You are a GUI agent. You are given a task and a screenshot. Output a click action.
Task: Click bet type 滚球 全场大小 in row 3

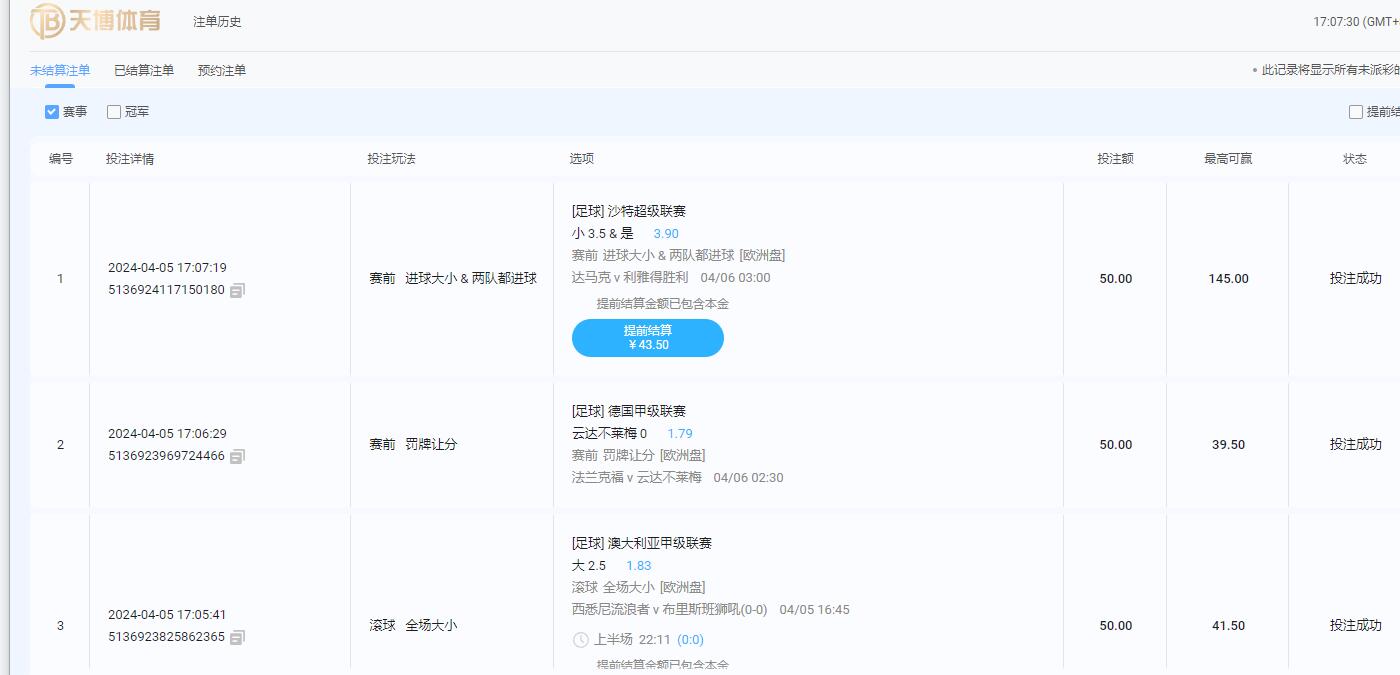pos(413,625)
